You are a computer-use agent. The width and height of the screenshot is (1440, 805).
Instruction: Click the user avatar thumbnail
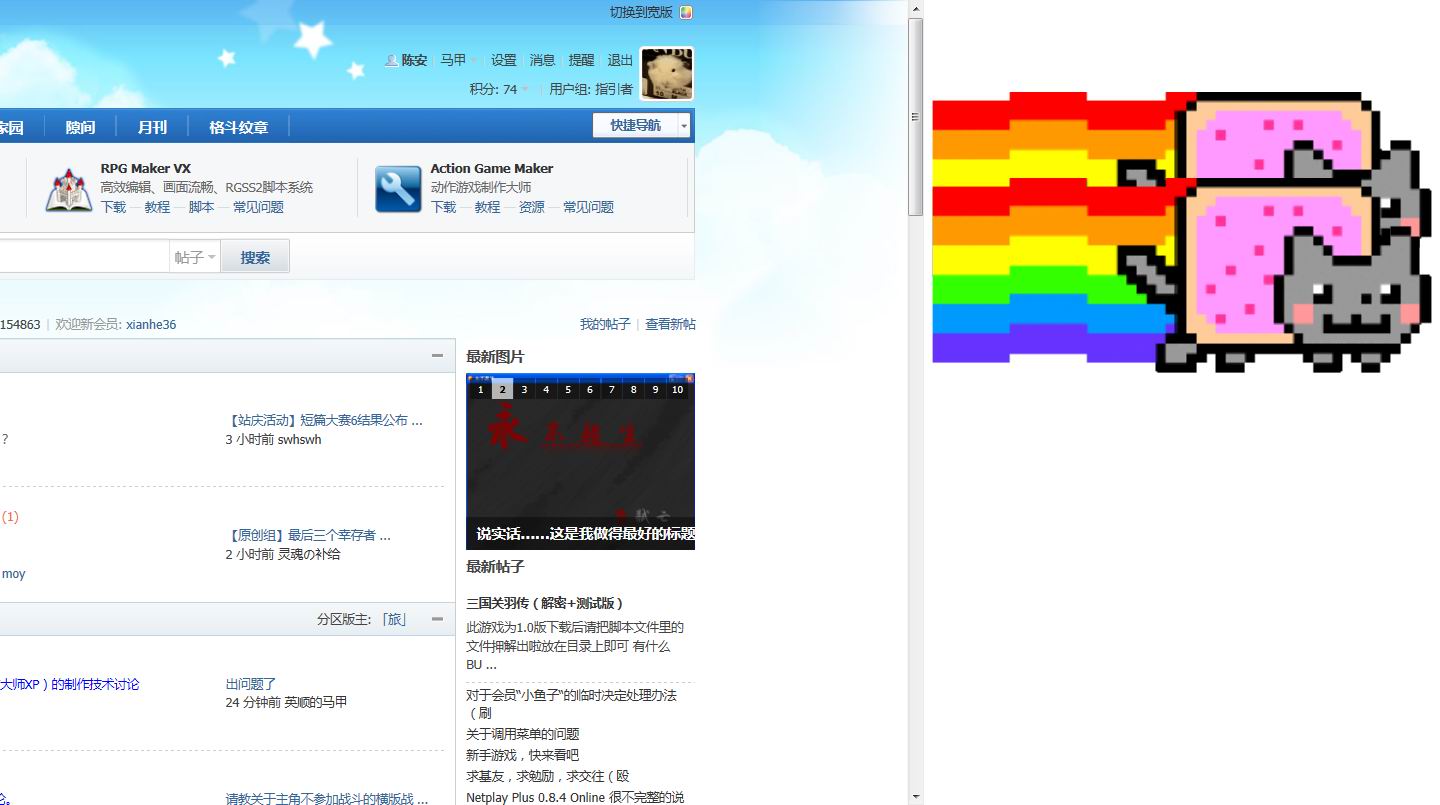click(667, 74)
